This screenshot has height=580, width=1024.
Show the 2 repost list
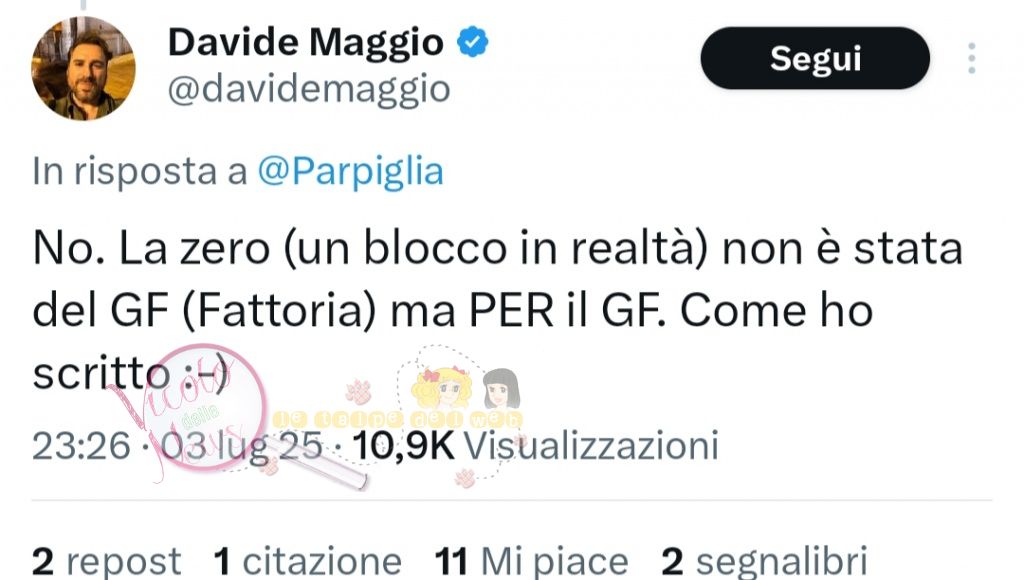pos(106,562)
